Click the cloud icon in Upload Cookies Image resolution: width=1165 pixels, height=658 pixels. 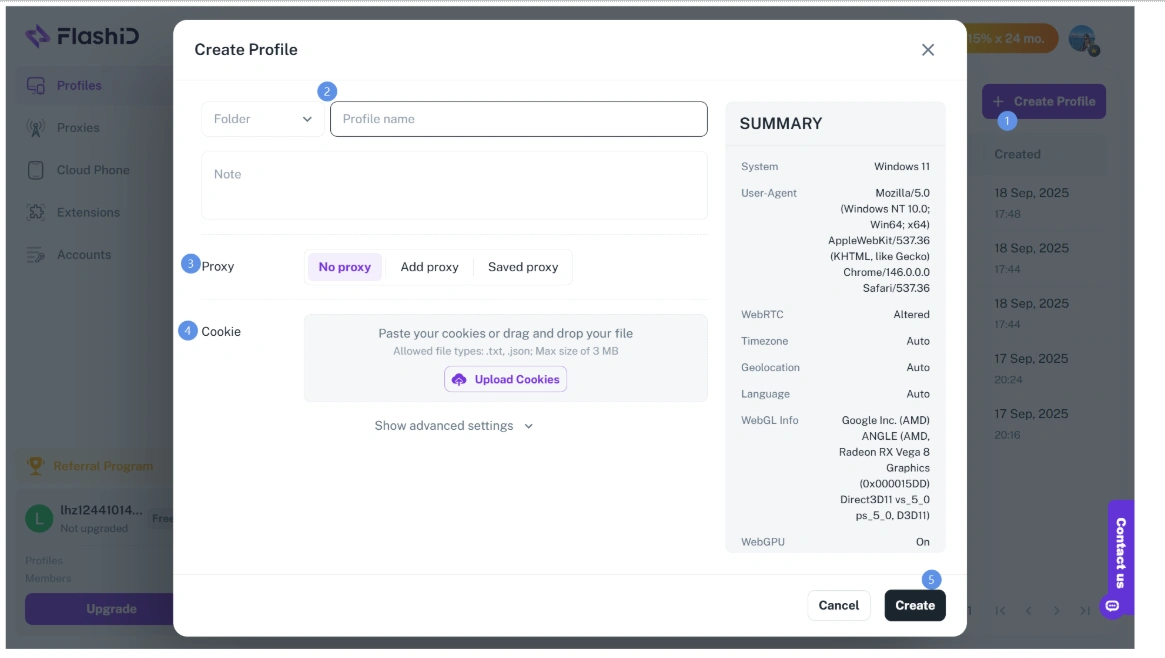click(x=459, y=380)
